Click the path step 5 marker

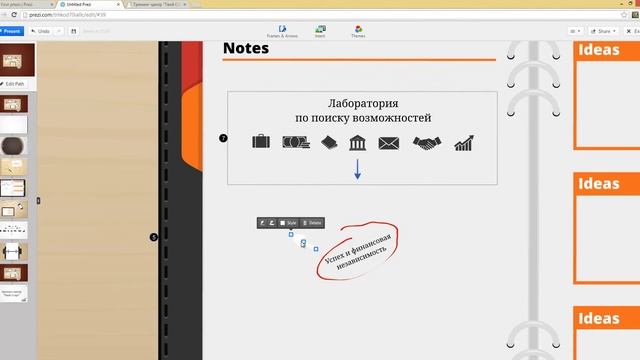point(153,237)
